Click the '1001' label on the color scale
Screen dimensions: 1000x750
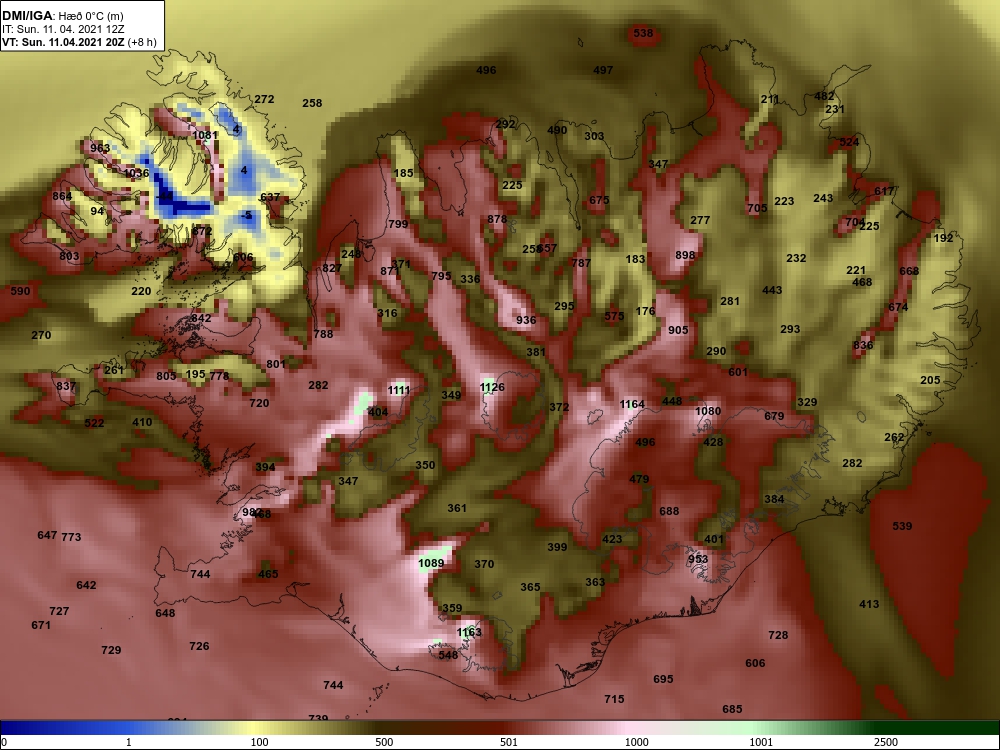(761, 742)
